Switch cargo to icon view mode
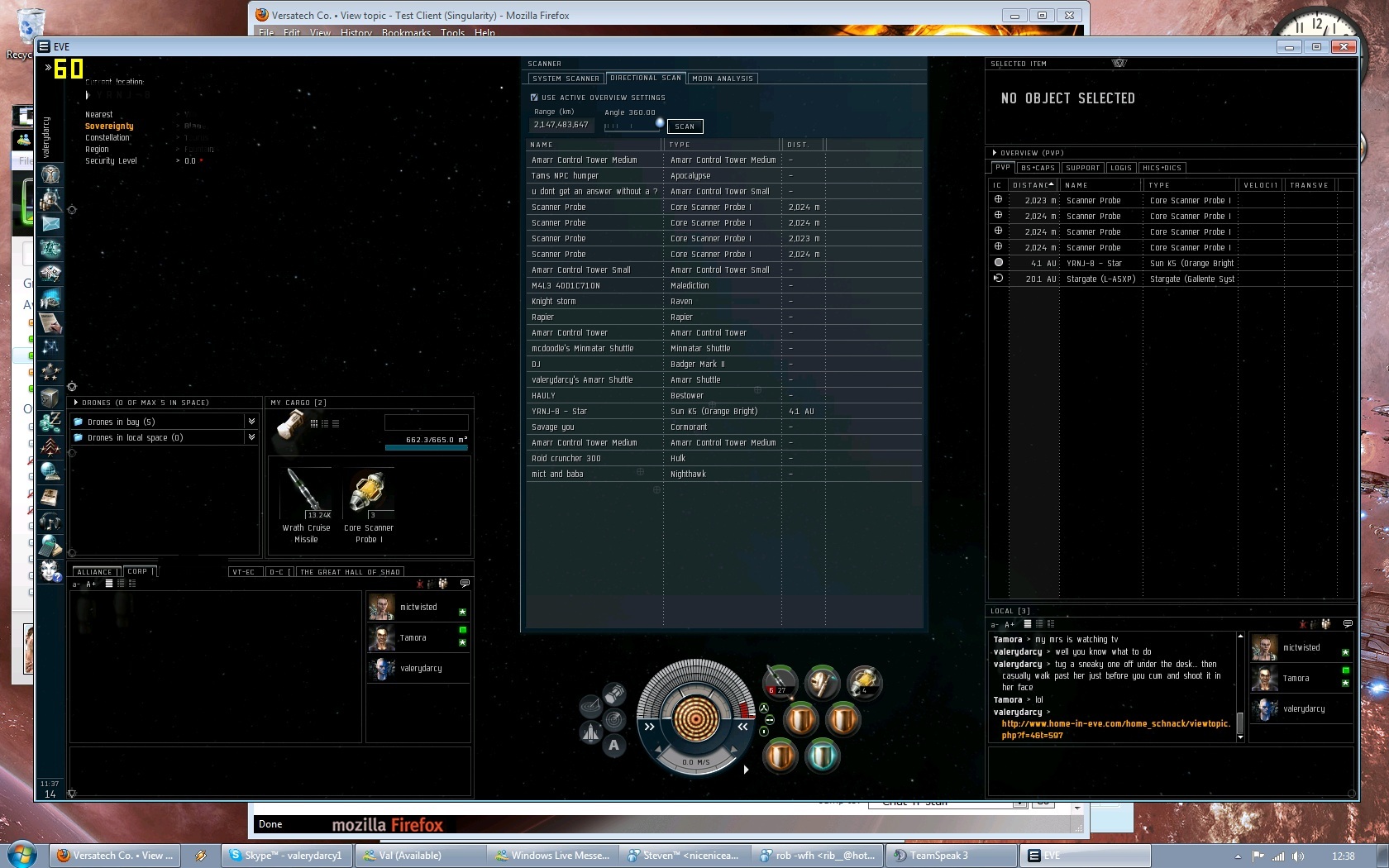The image size is (1389, 868). pyautogui.click(x=314, y=423)
